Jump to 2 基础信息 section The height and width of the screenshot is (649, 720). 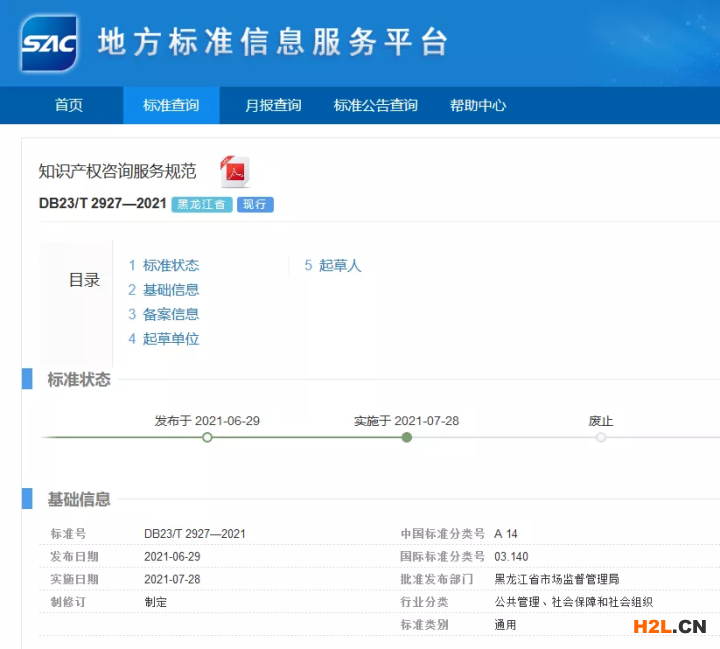tap(163, 290)
